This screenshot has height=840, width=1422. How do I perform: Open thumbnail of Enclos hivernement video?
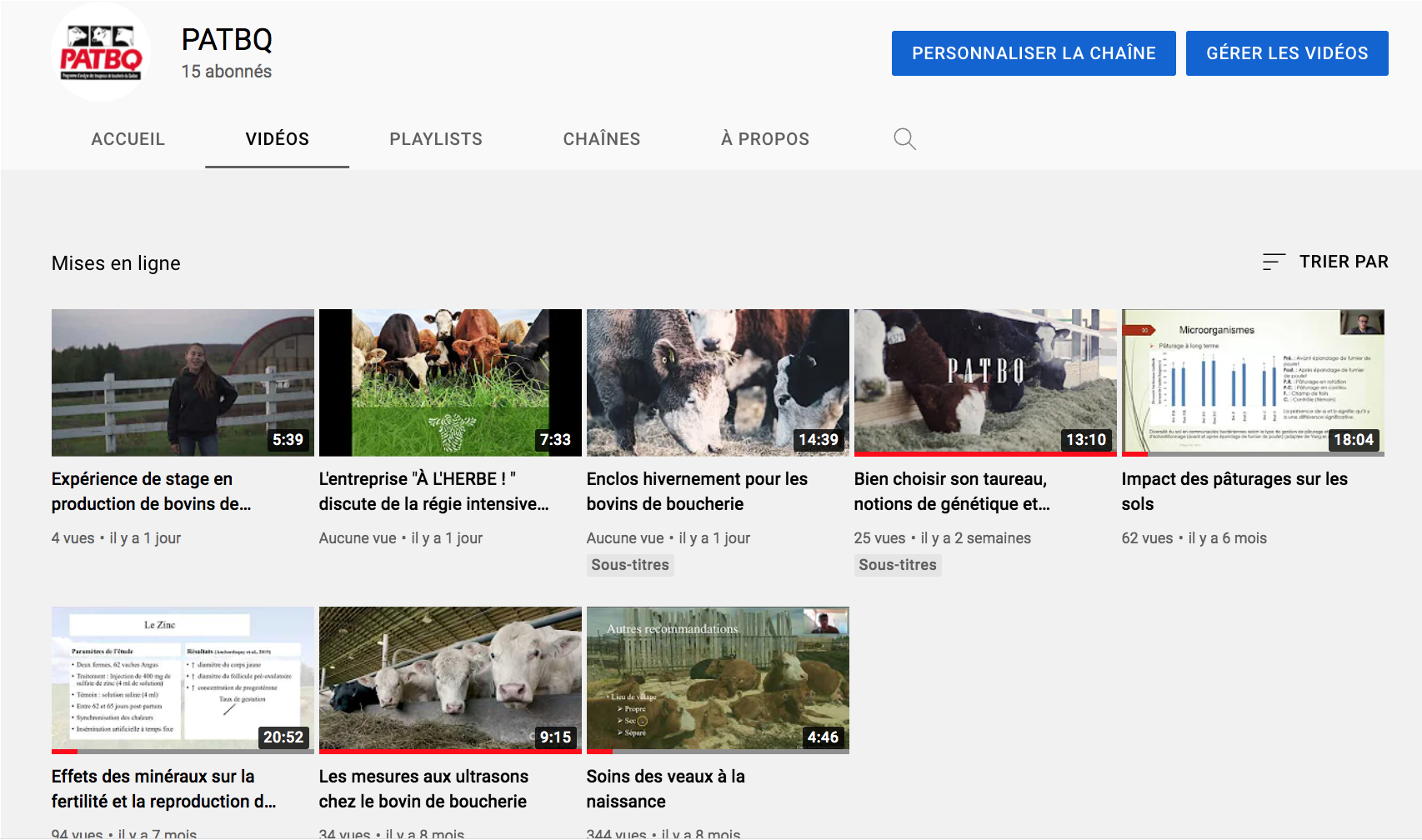718,382
